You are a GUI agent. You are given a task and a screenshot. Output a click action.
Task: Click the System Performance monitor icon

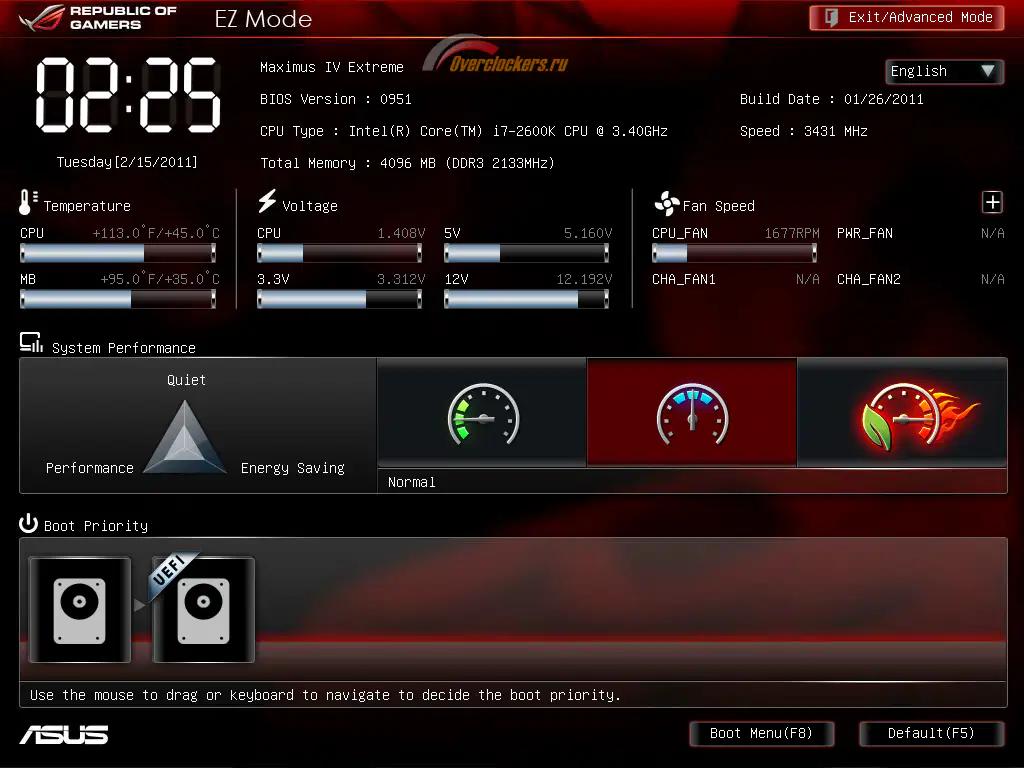tap(31, 342)
